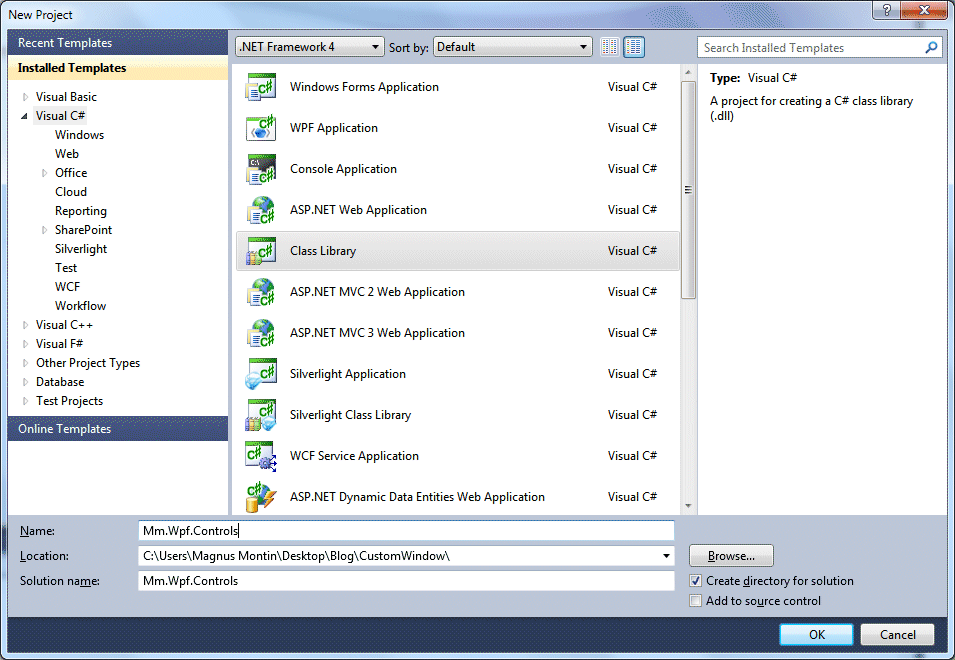The height and width of the screenshot is (660, 955).
Task: Expand the Visual C++ tree node
Action: click(24, 324)
